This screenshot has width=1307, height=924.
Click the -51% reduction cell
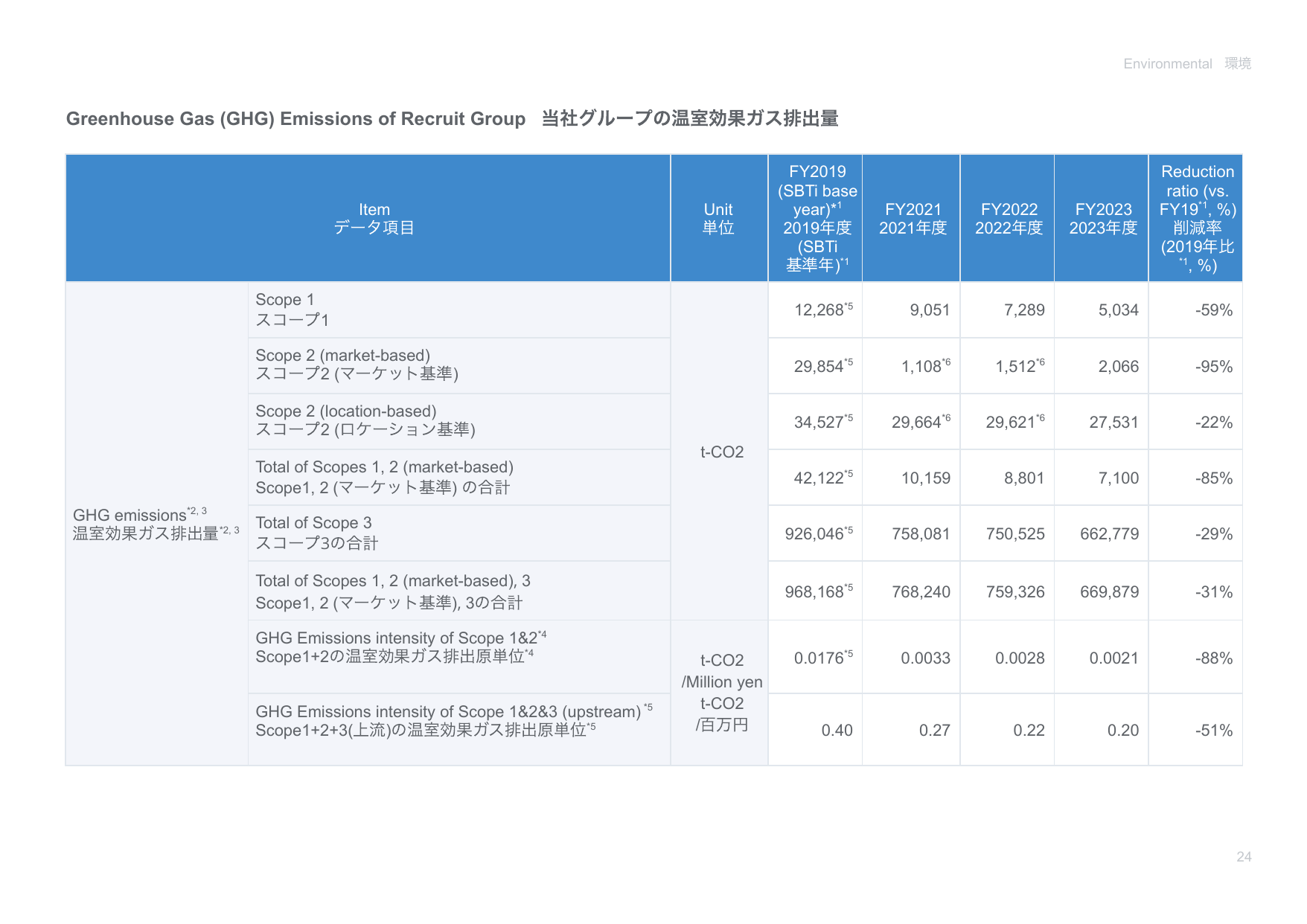[1195, 730]
